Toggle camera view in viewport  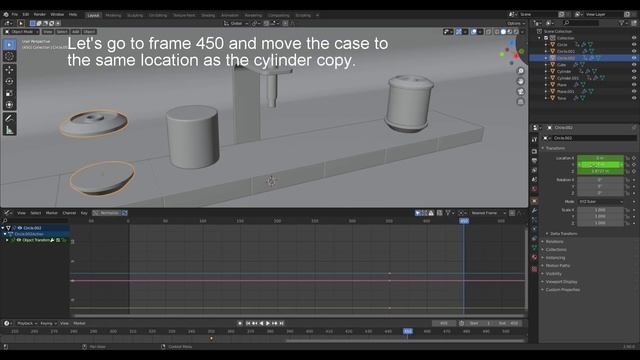point(520,91)
